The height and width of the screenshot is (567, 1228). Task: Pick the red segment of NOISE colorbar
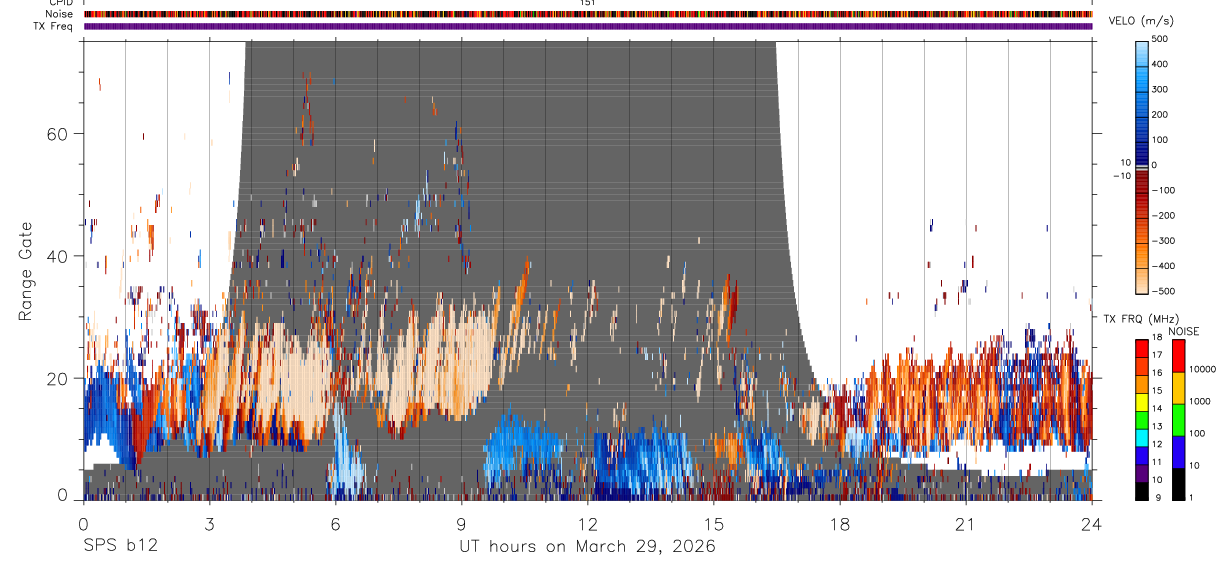click(x=1178, y=355)
